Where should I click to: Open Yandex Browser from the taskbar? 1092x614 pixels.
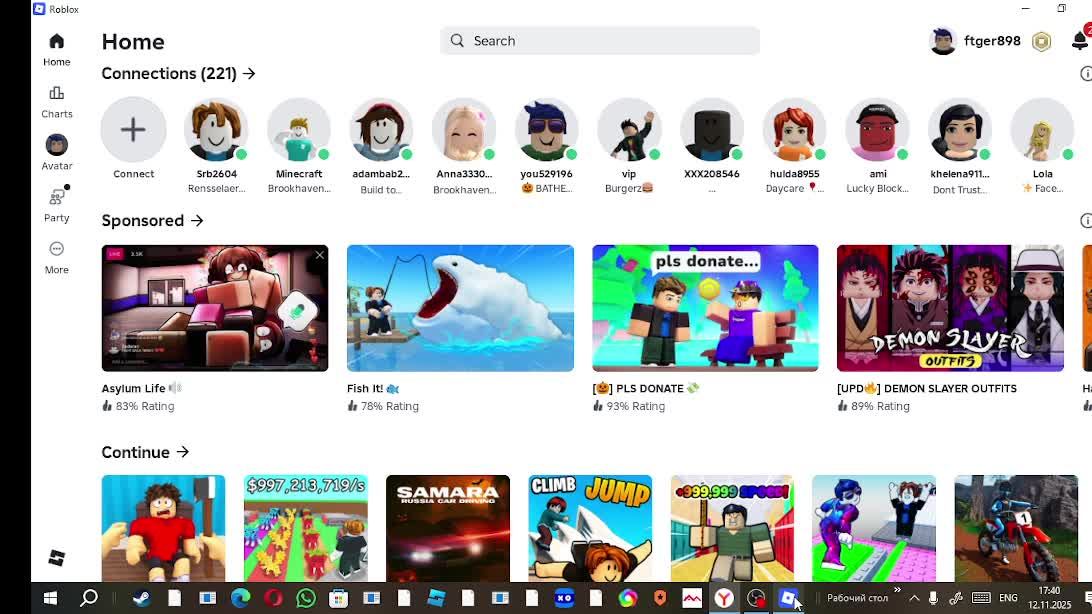tap(724, 598)
